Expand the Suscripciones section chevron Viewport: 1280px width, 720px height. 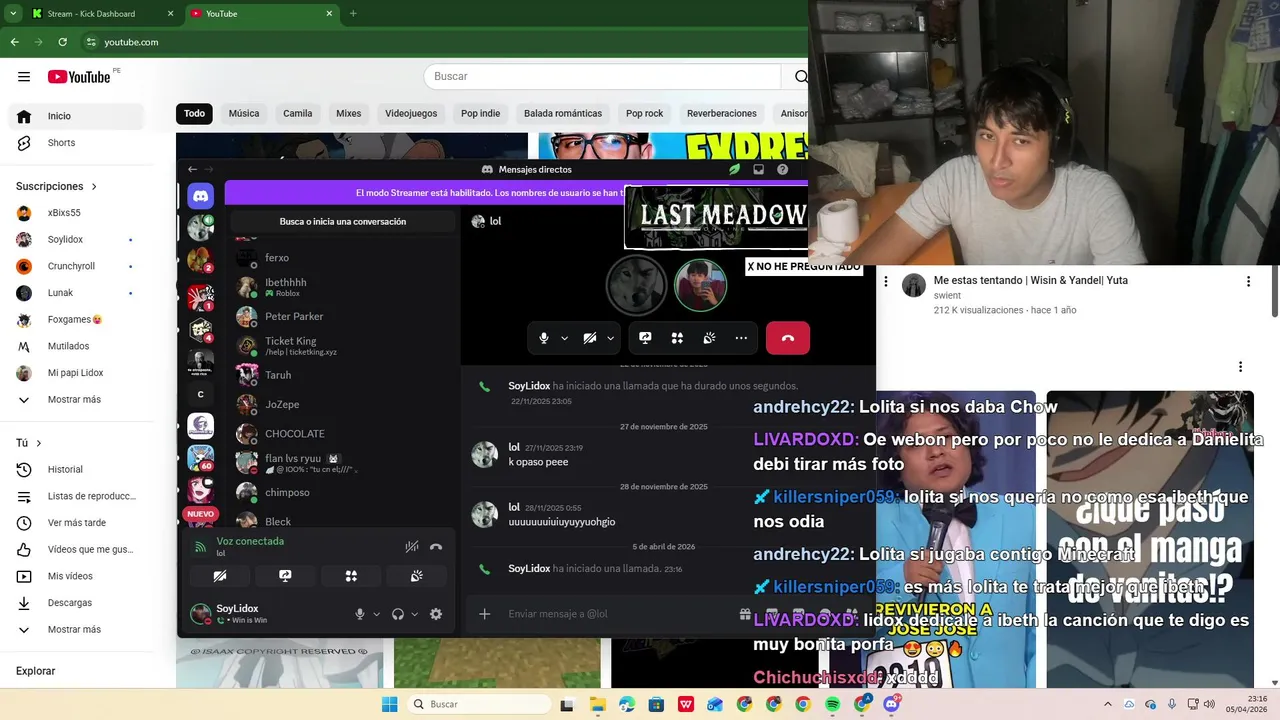click(x=94, y=187)
